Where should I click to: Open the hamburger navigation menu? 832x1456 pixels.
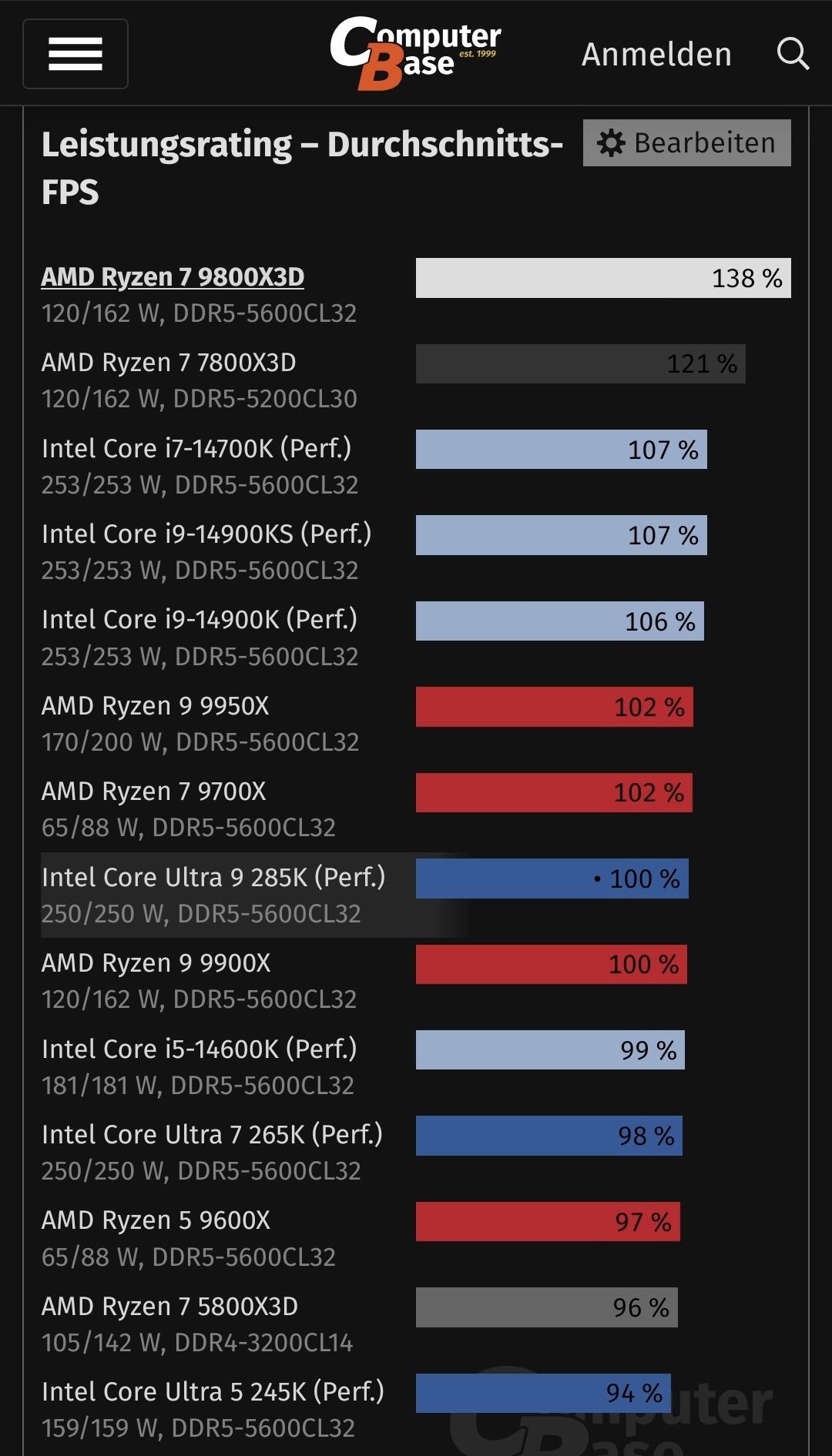75,54
